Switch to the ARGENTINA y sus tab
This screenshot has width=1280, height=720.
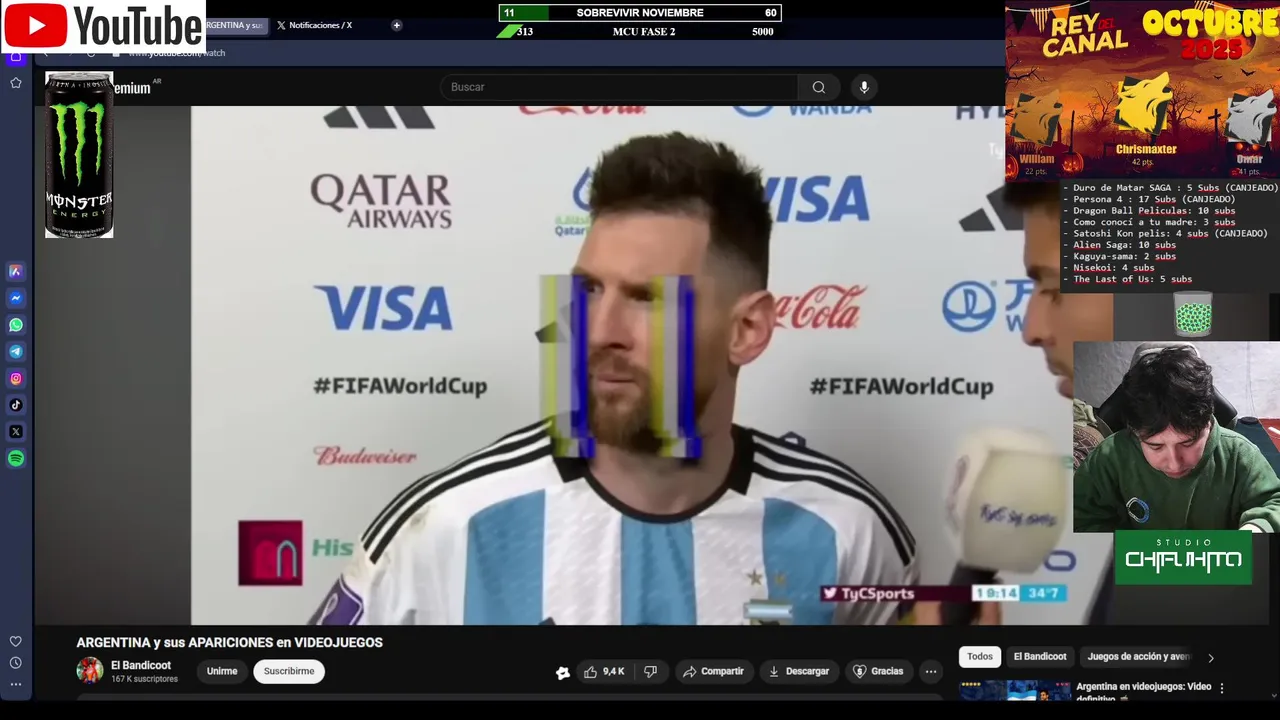pos(236,25)
